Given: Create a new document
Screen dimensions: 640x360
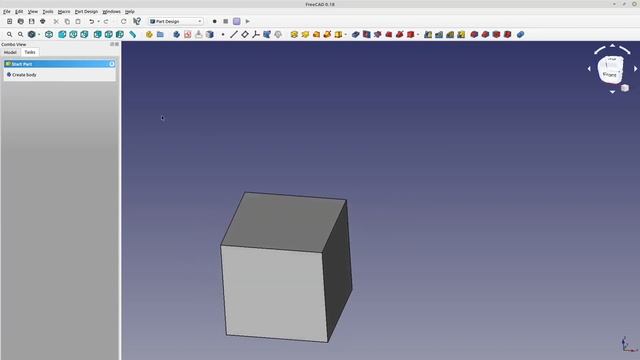Looking at the screenshot, I should (x=9, y=21).
